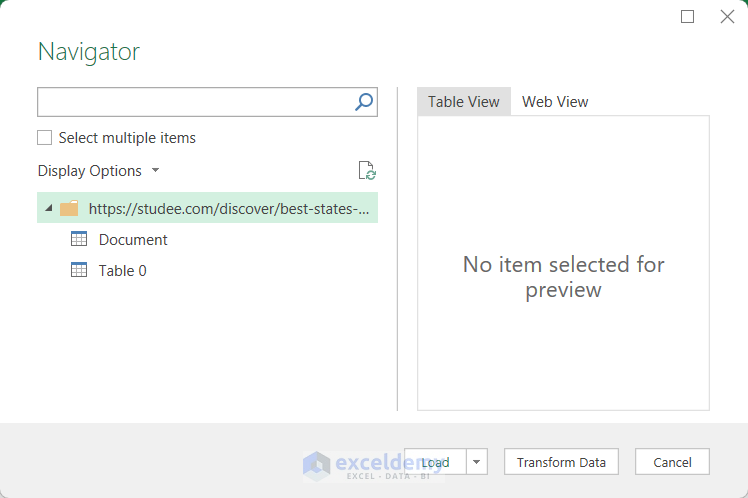Switch to the Table View tab
748x498 pixels.
pos(464,102)
